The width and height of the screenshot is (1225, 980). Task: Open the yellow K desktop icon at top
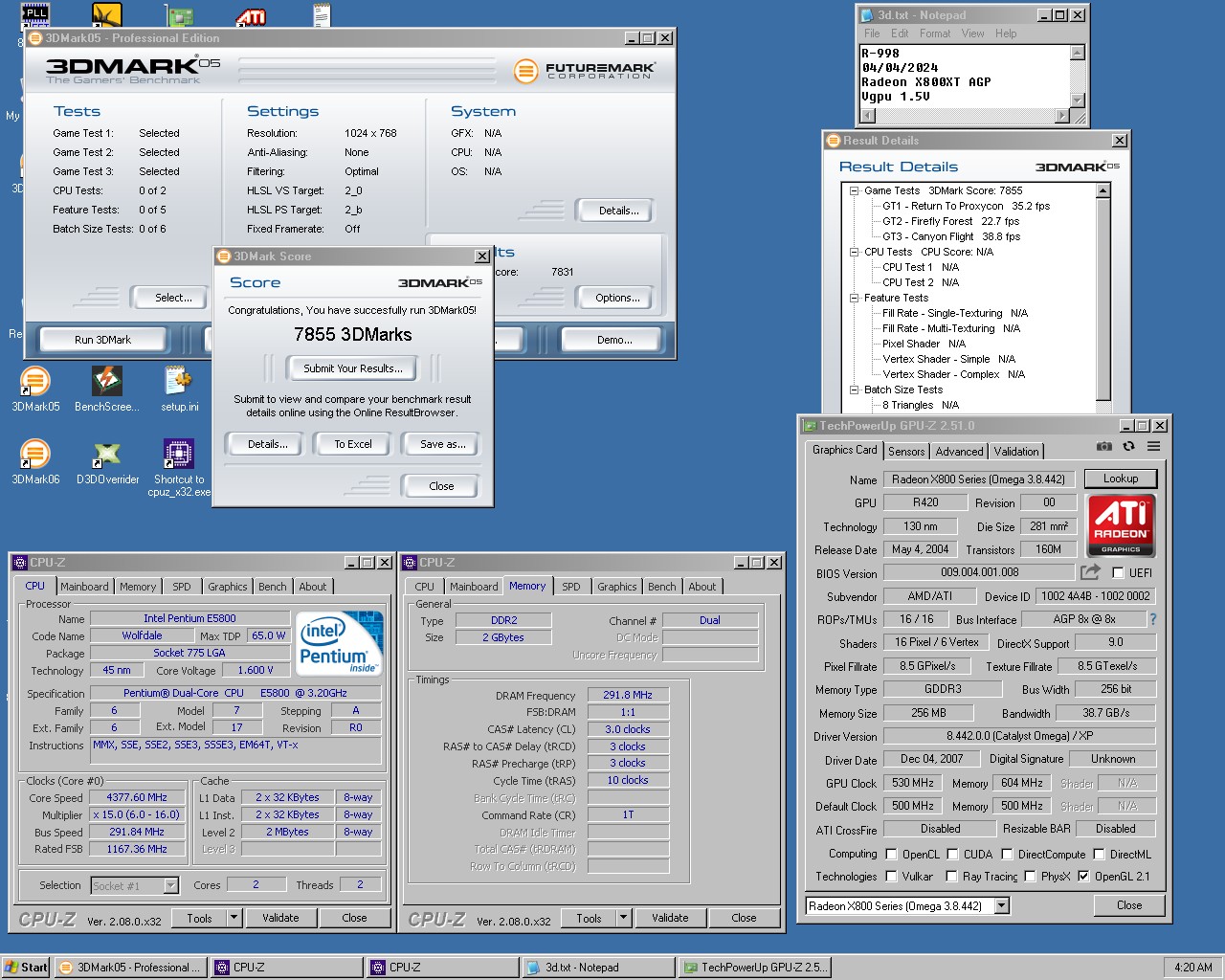click(x=106, y=14)
